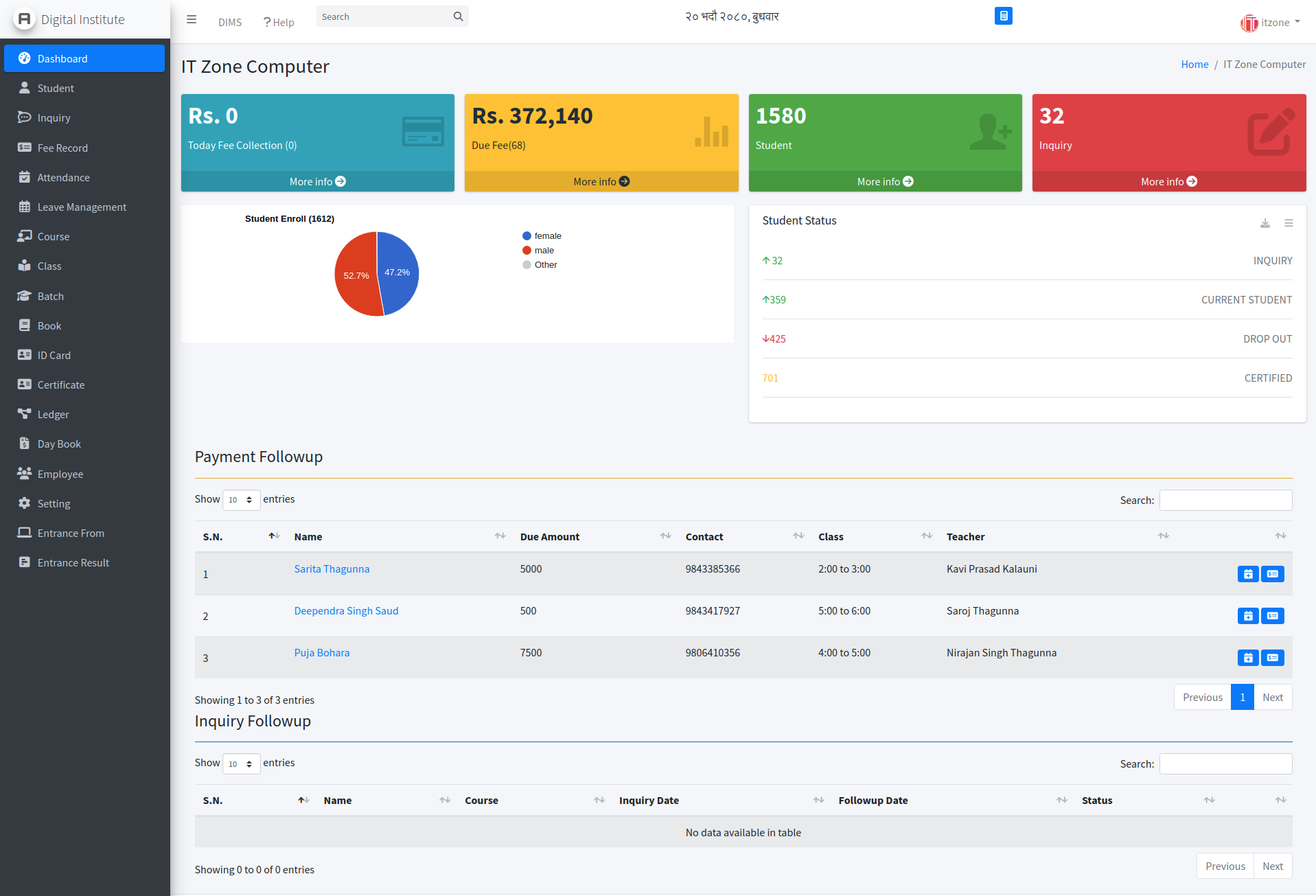Click the search magnifier icon
The image size is (1316, 896).
click(459, 16)
